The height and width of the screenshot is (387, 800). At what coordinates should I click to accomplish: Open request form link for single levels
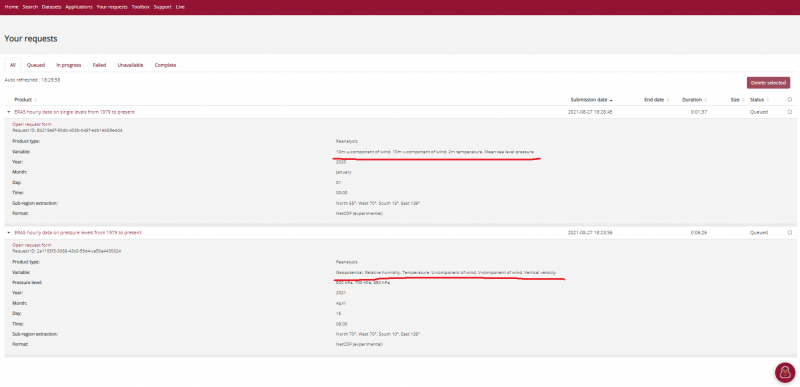[32, 124]
